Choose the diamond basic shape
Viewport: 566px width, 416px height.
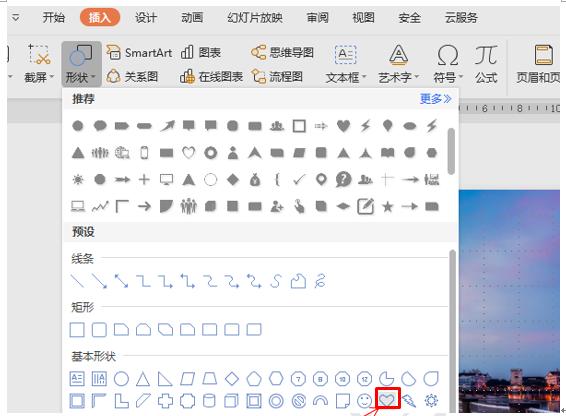pos(232,379)
